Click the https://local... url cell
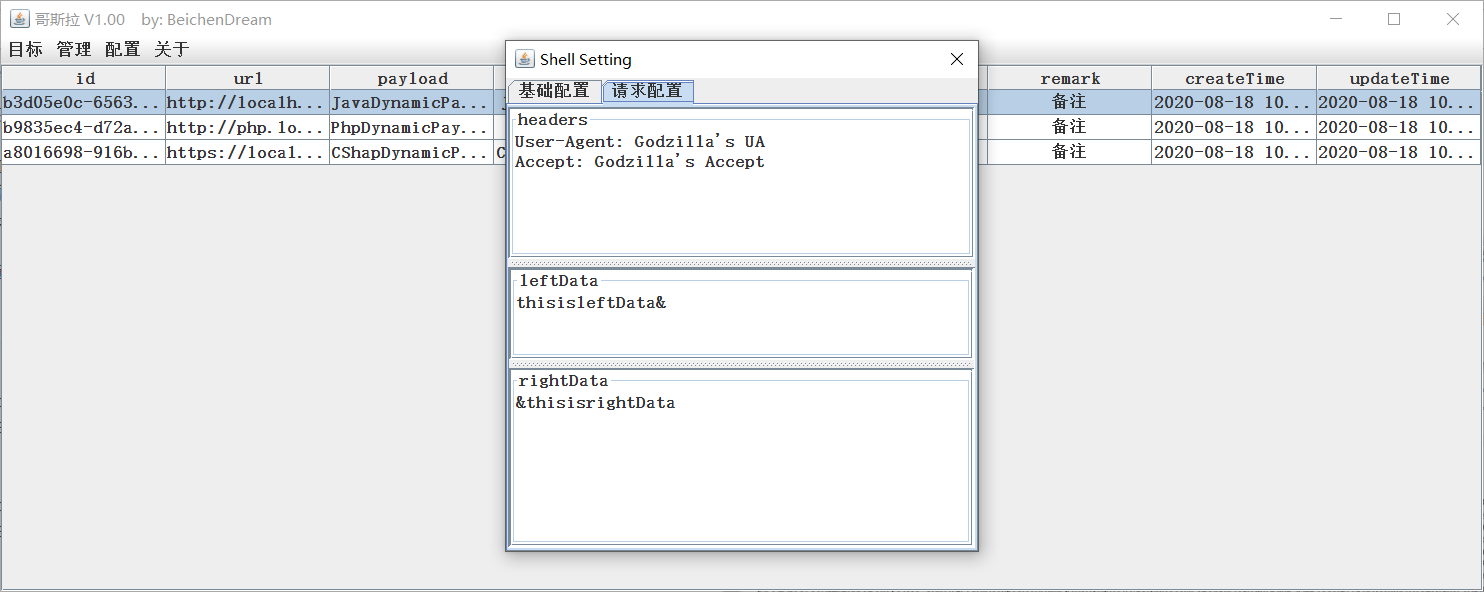Screen dimensions: 1484x592 pos(248,152)
